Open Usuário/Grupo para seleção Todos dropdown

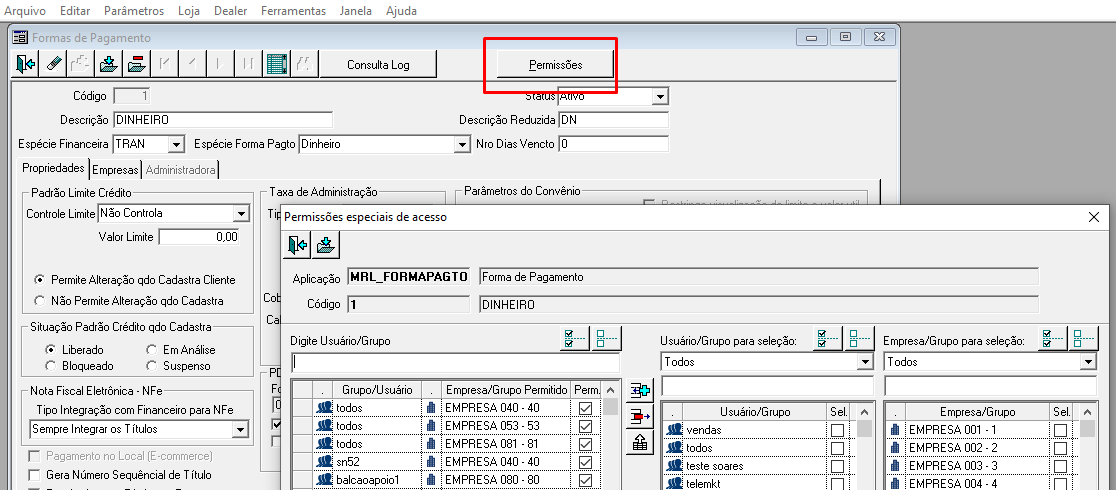865,362
